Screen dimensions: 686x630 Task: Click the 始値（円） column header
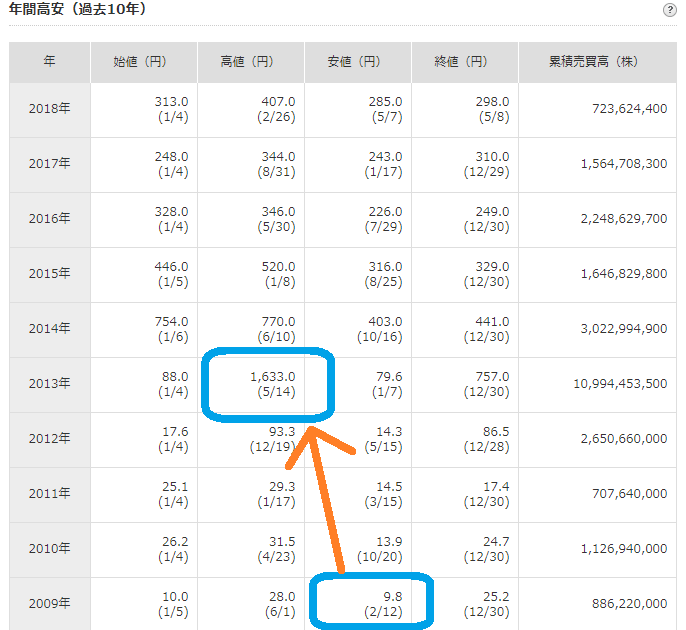(143, 62)
